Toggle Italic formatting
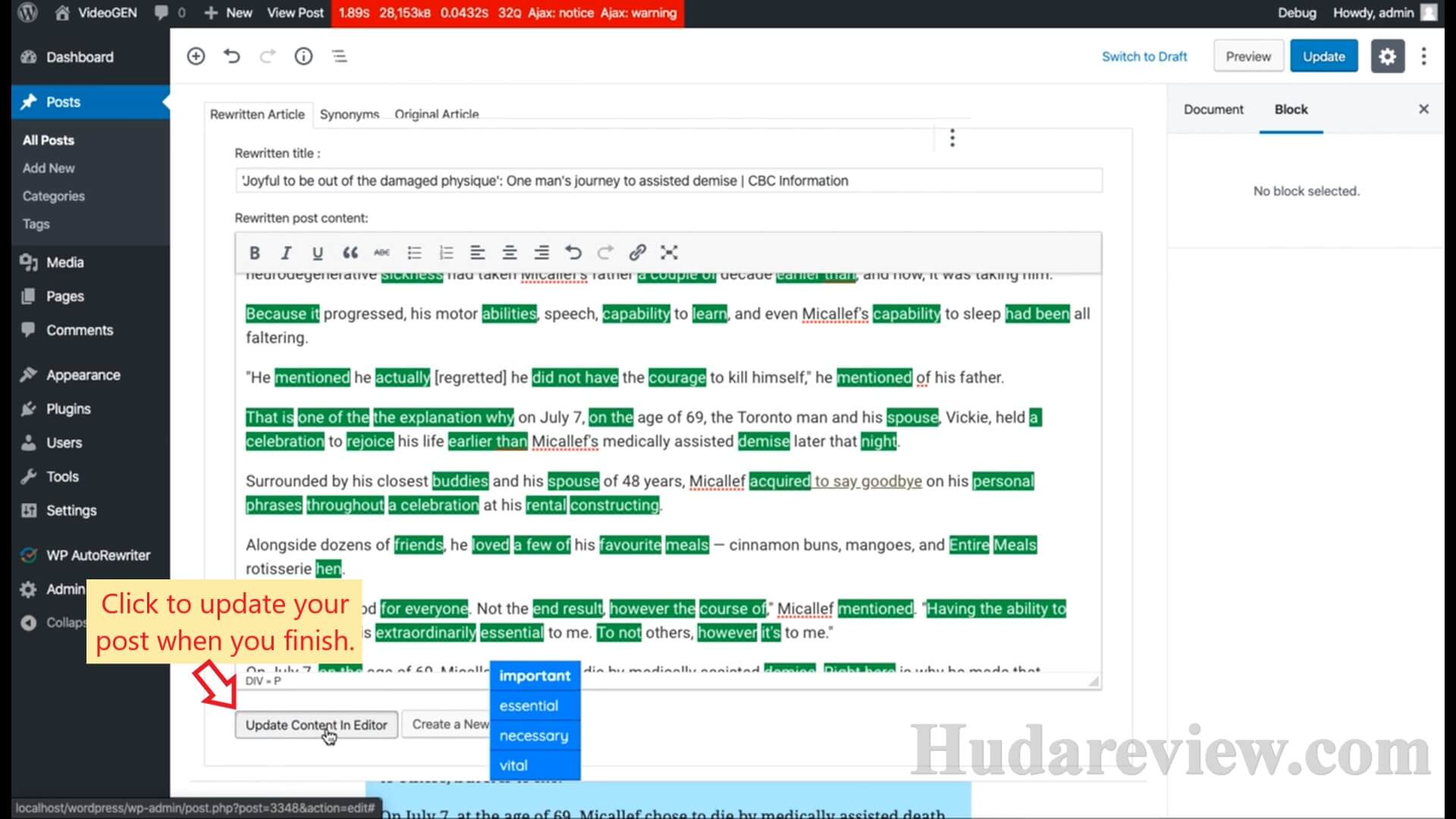1456x819 pixels. (x=286, y=253)
